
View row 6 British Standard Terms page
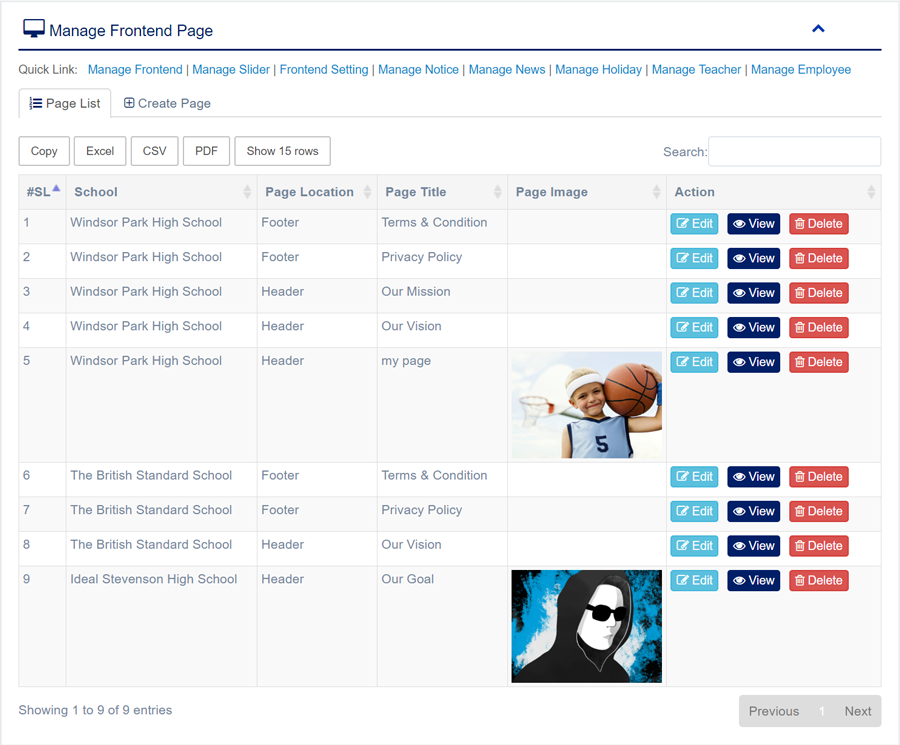[x=754, y=476]
